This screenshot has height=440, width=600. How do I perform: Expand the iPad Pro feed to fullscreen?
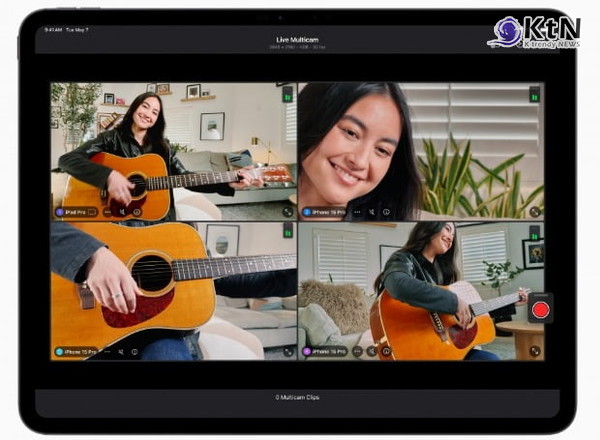(x=288, y=212)
